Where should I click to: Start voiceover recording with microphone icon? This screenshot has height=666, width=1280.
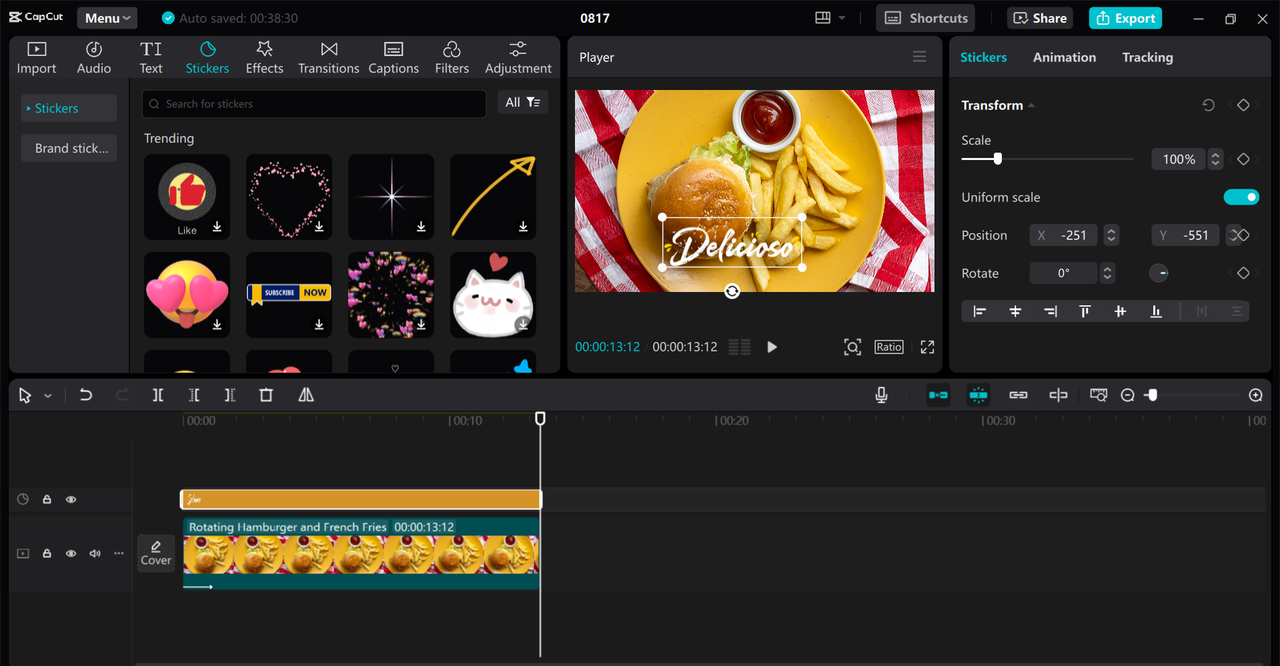click(x=881, y=395)
